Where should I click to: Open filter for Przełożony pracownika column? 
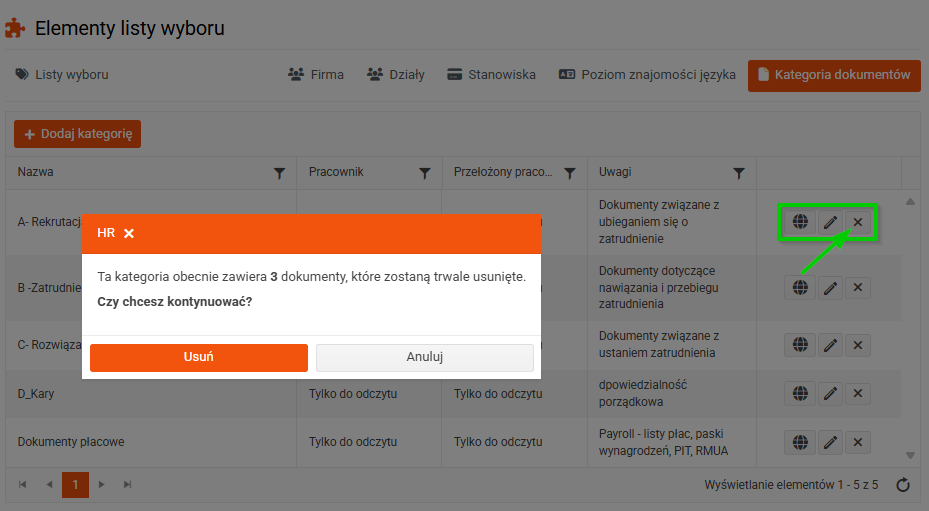(569, 173)
